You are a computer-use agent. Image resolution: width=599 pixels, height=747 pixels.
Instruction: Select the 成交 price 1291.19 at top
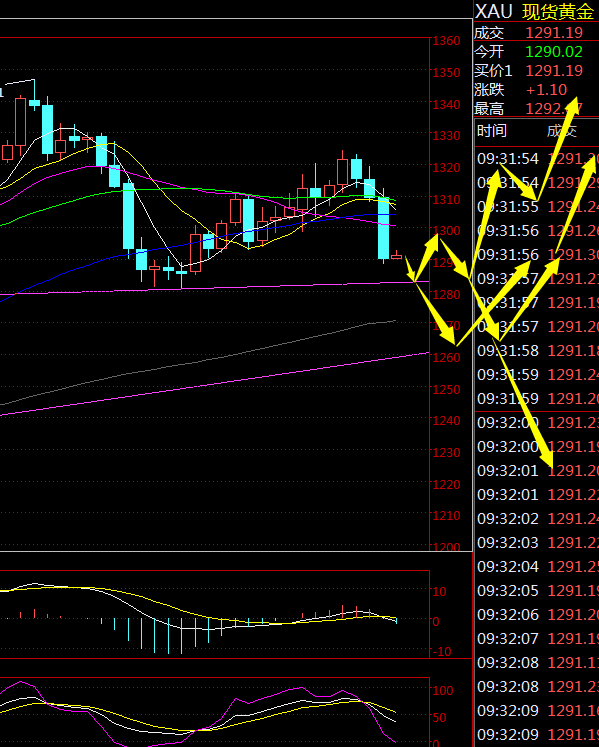[x=554, y=32]
